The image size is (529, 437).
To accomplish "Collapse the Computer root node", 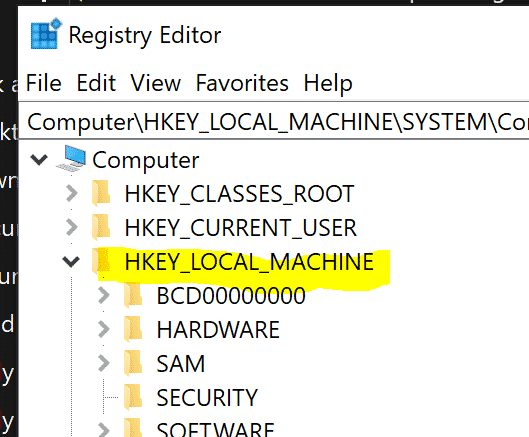I will 39,160.
